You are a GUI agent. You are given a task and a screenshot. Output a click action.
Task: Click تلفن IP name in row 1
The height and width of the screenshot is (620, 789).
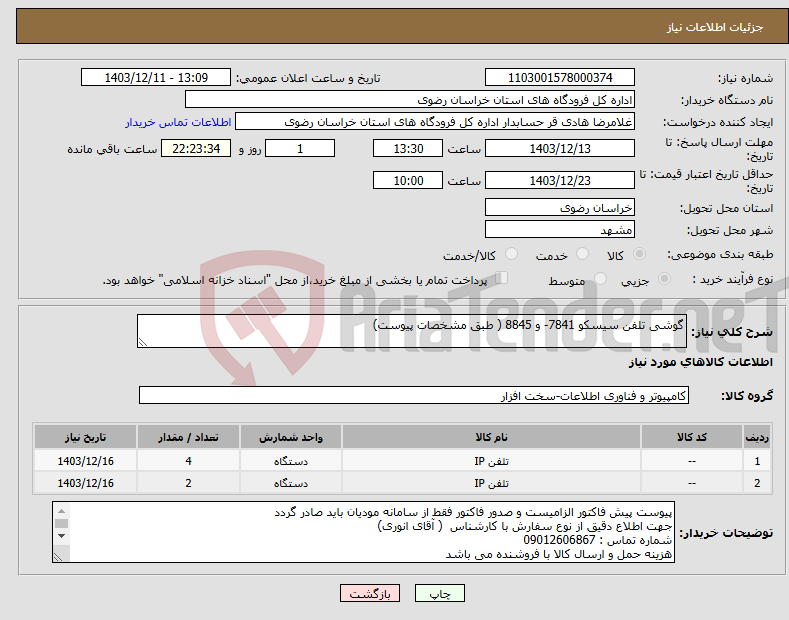point(491,461)
